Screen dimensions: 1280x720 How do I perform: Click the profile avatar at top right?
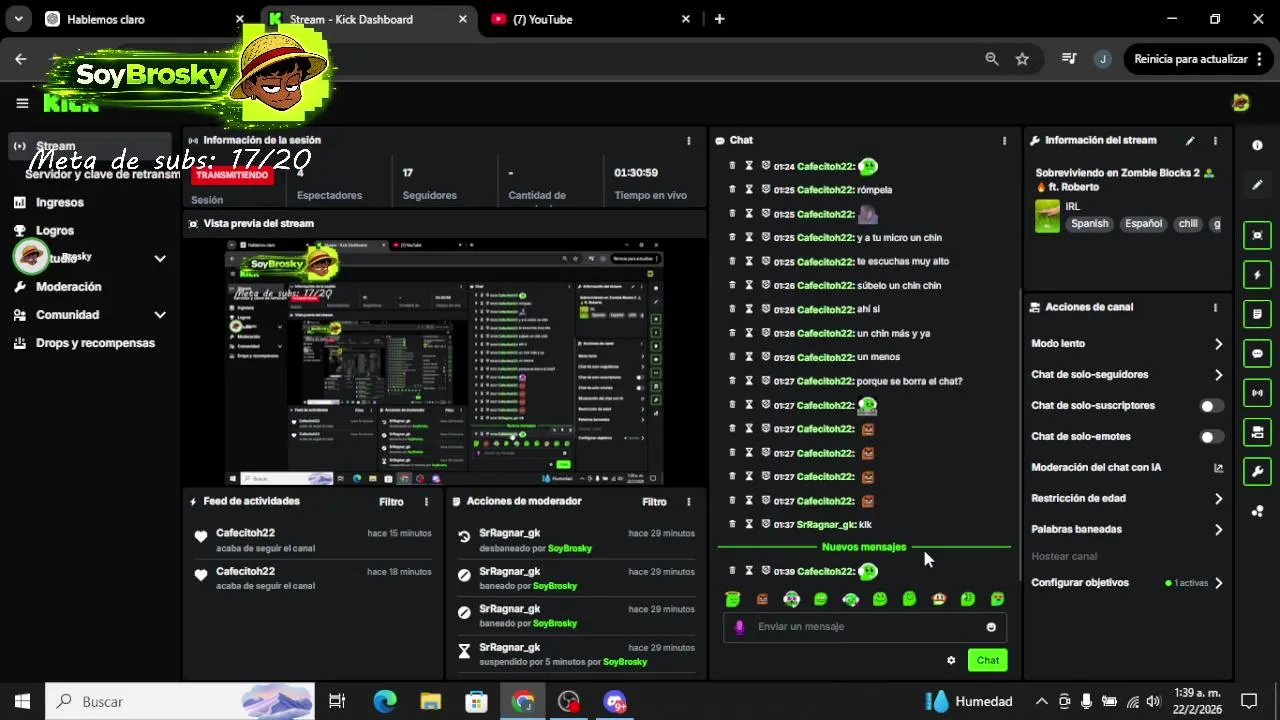click(1241, 103)
